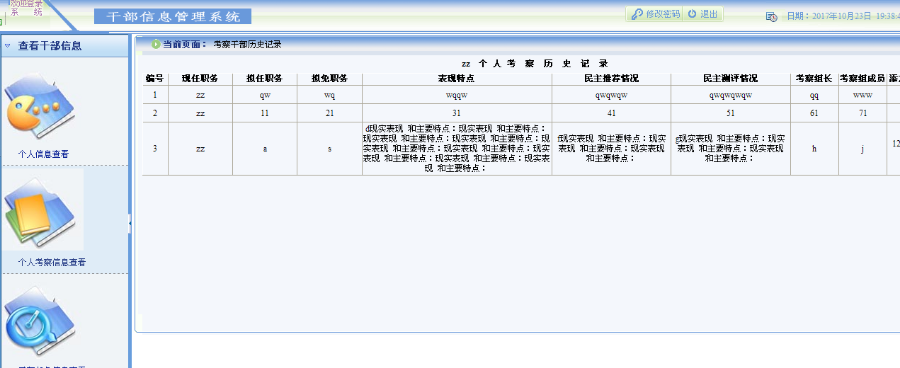Click the calendar icon beside 日期
The width and height of the screenshot is (900, 368).
pos(772,17)
